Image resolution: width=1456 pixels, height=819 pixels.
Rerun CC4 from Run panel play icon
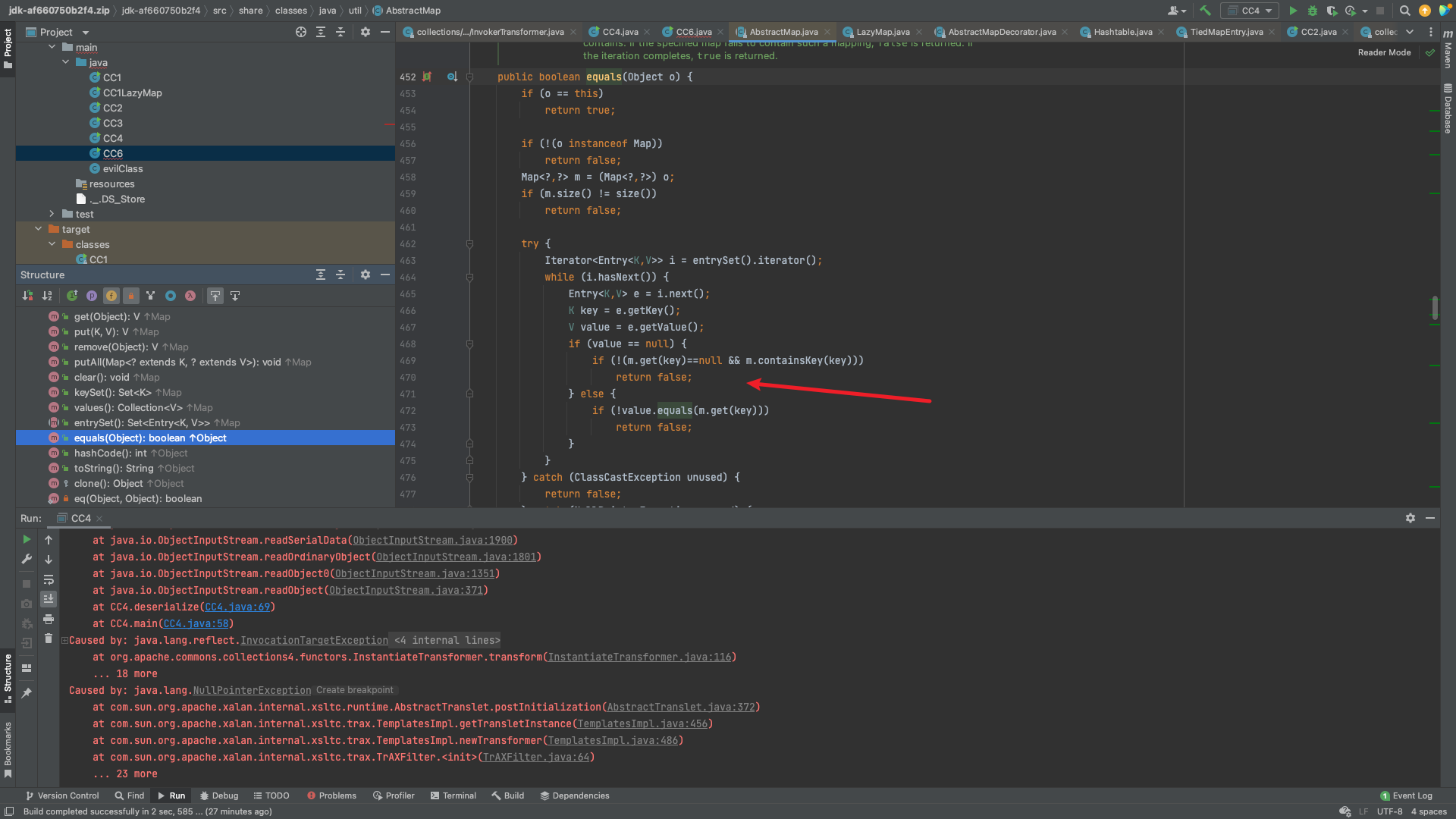point(27,539)
